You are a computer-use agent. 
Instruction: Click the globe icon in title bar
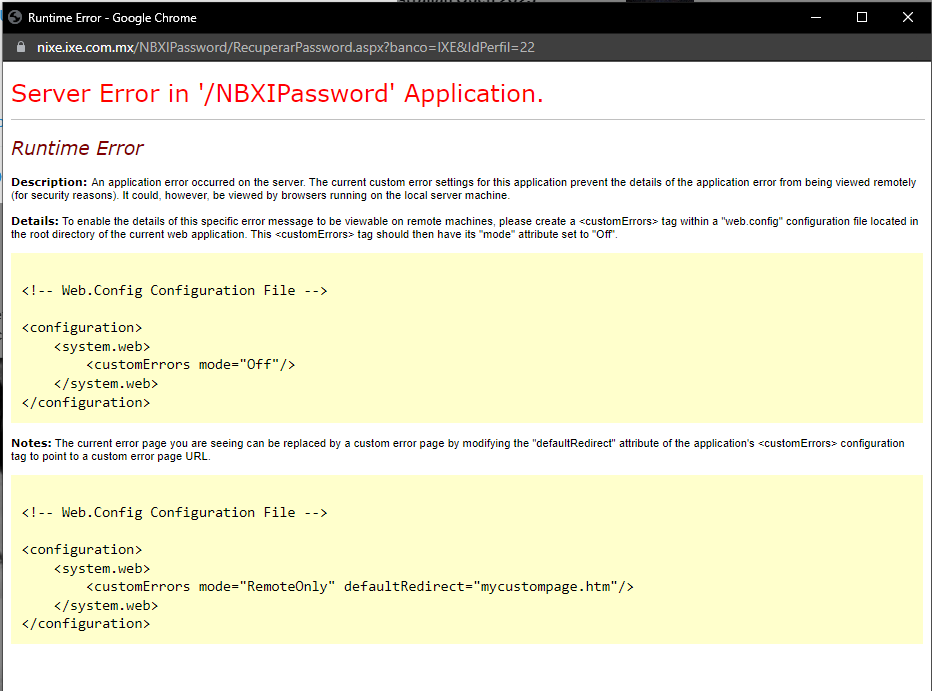click(x=15, y=17)
